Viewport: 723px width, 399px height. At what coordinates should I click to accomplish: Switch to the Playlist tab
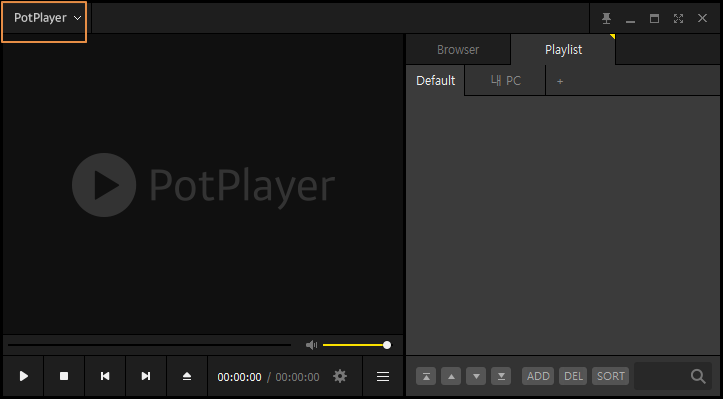click(563, 49)
